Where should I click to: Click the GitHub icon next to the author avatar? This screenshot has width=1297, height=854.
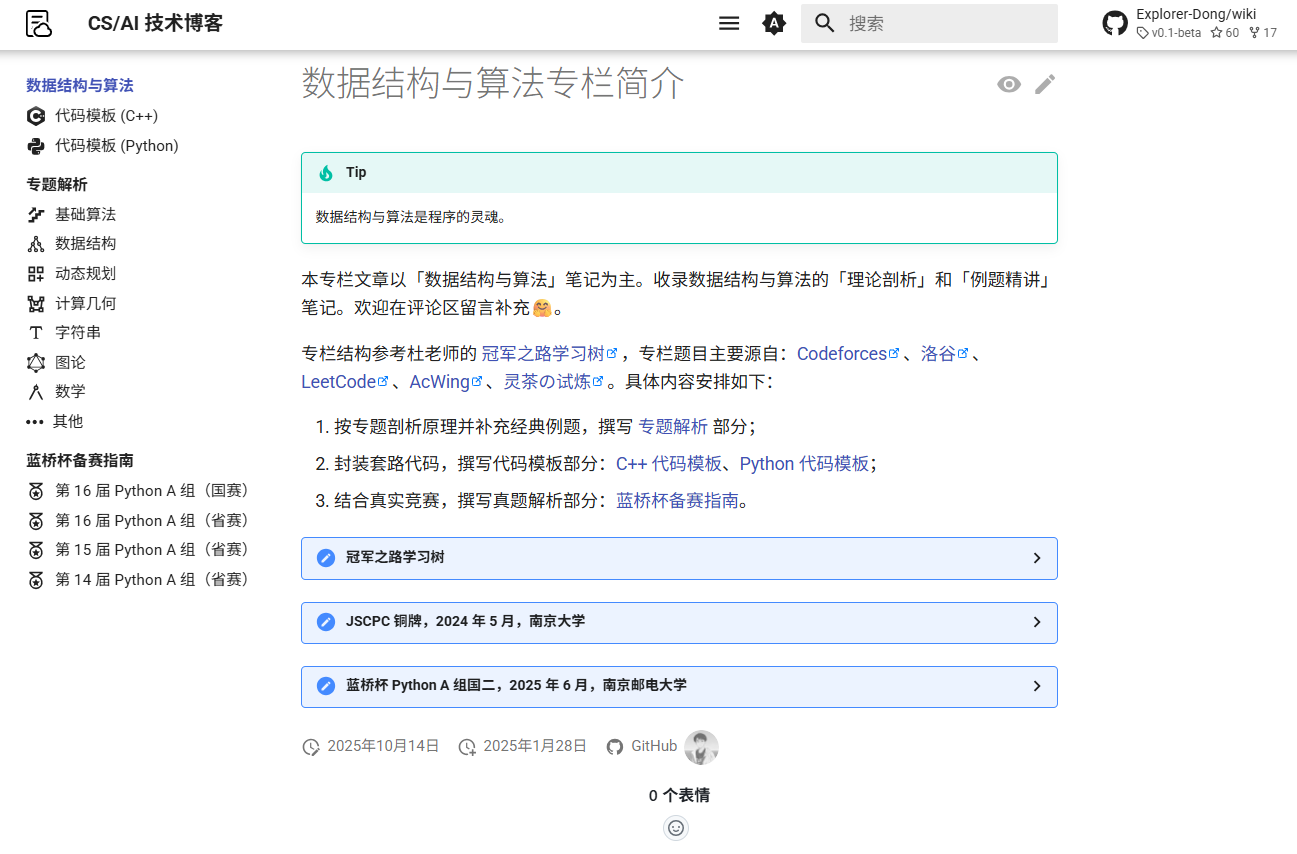pyautogui.click(x=615, y=746)
